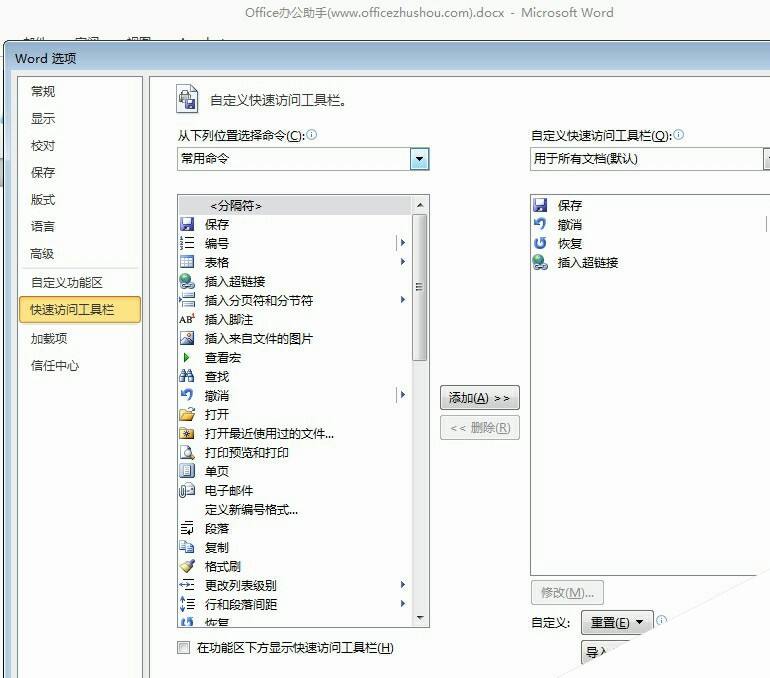Open the 校对 options category
This screenshot has width=770, height=678.
point(43,146)
